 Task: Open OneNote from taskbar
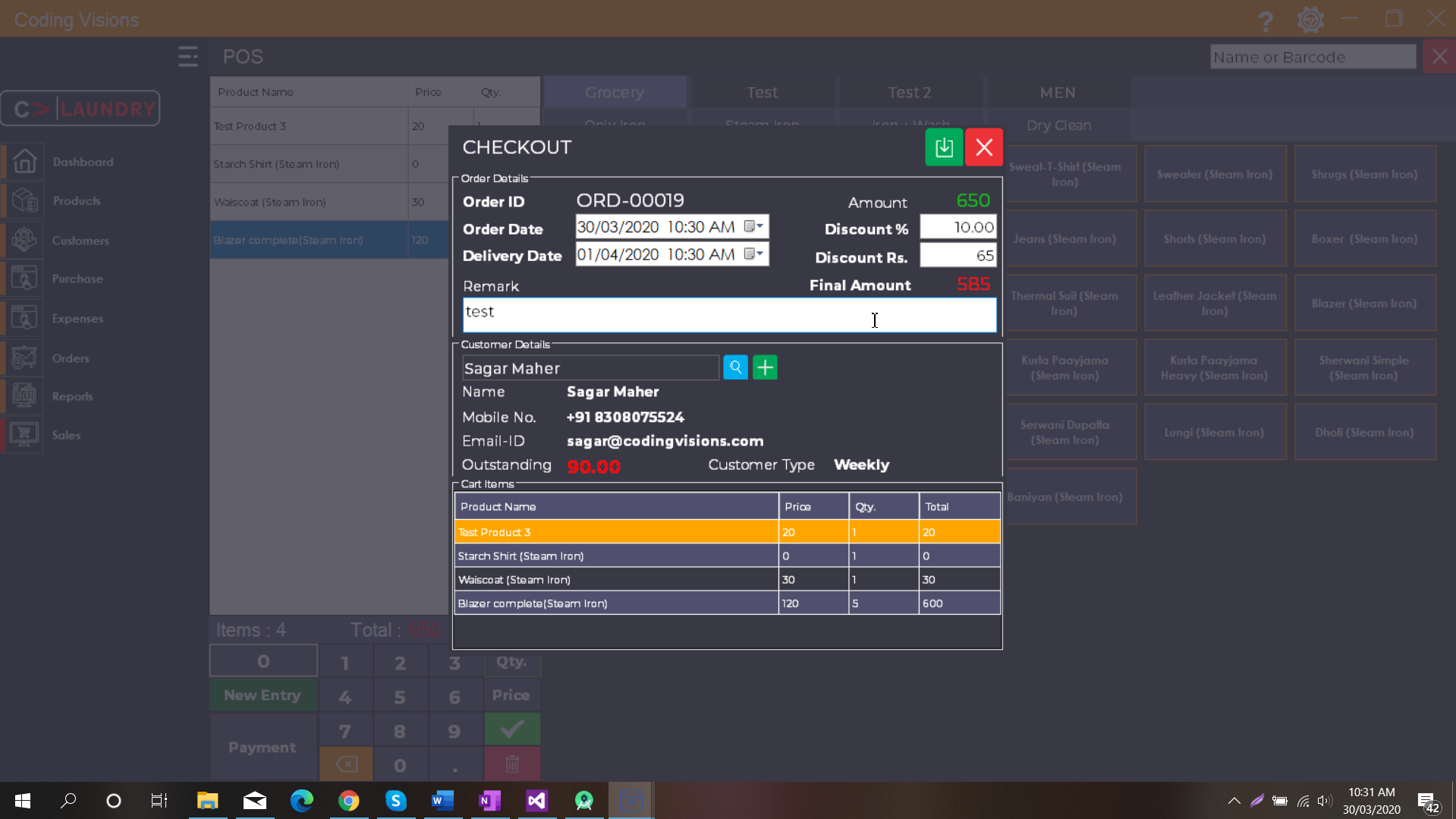click(490, 801)
